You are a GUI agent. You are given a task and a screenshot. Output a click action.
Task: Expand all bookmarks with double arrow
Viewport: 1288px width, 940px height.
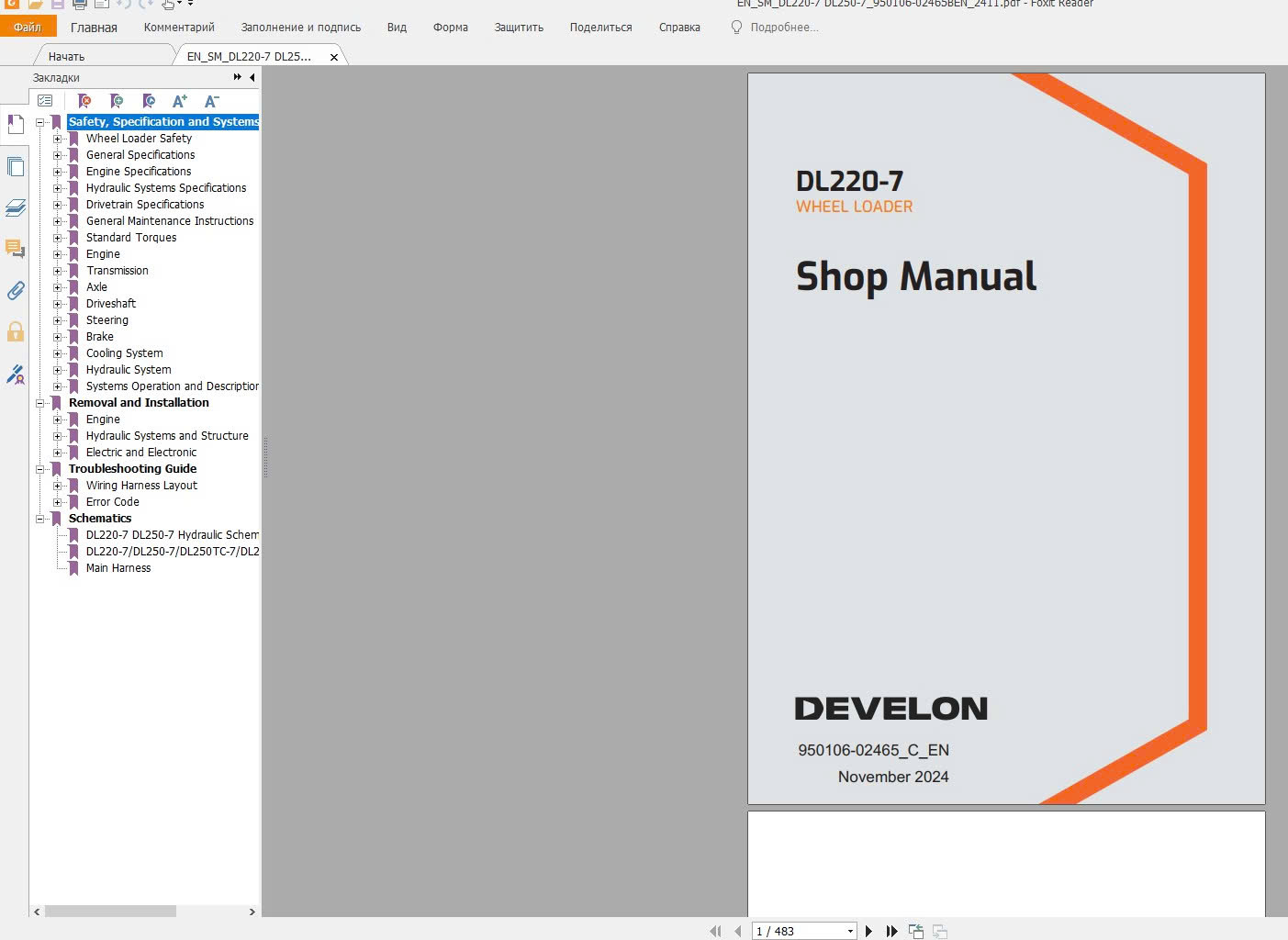(x=238, y=77)
